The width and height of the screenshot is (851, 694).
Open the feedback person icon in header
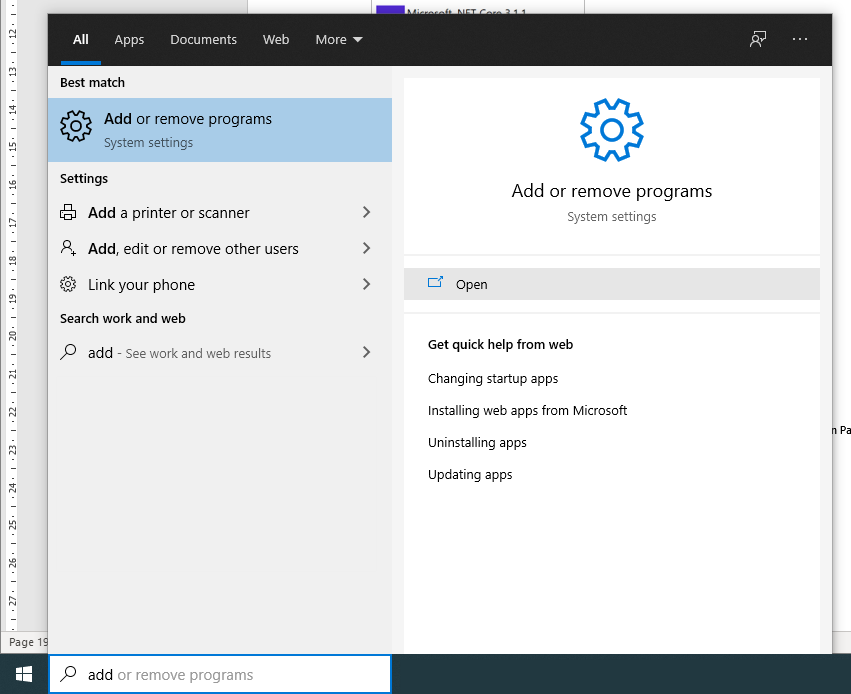[x=758, y=39]
